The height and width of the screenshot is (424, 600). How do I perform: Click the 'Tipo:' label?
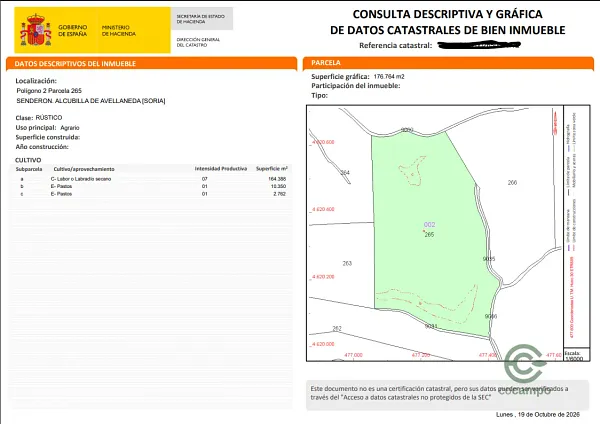click(320, 95)
